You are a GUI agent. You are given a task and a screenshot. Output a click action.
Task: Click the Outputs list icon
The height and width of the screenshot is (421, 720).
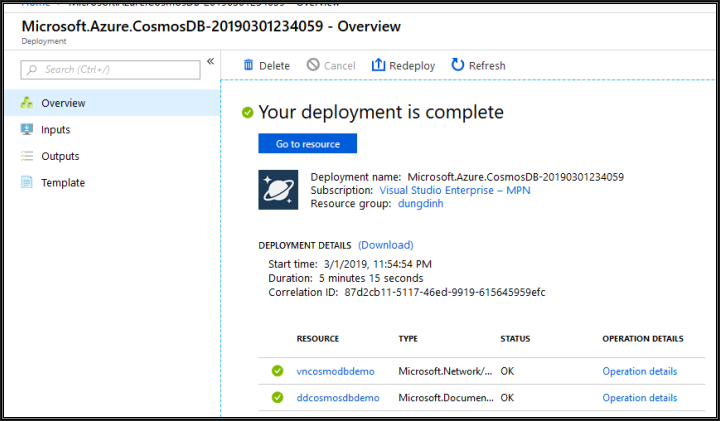click(27, 156)
